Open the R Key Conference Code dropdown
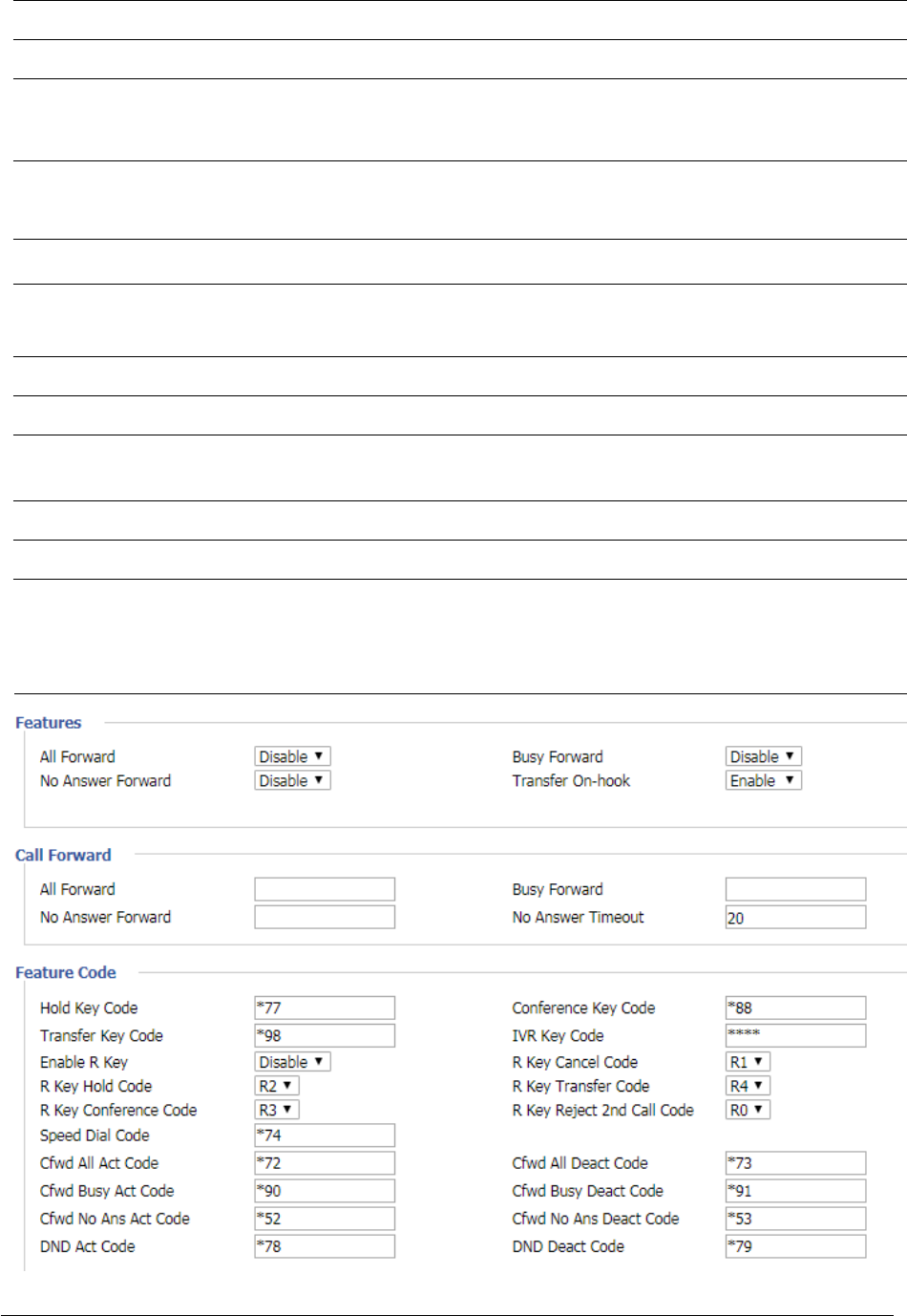 [277, 1110]
